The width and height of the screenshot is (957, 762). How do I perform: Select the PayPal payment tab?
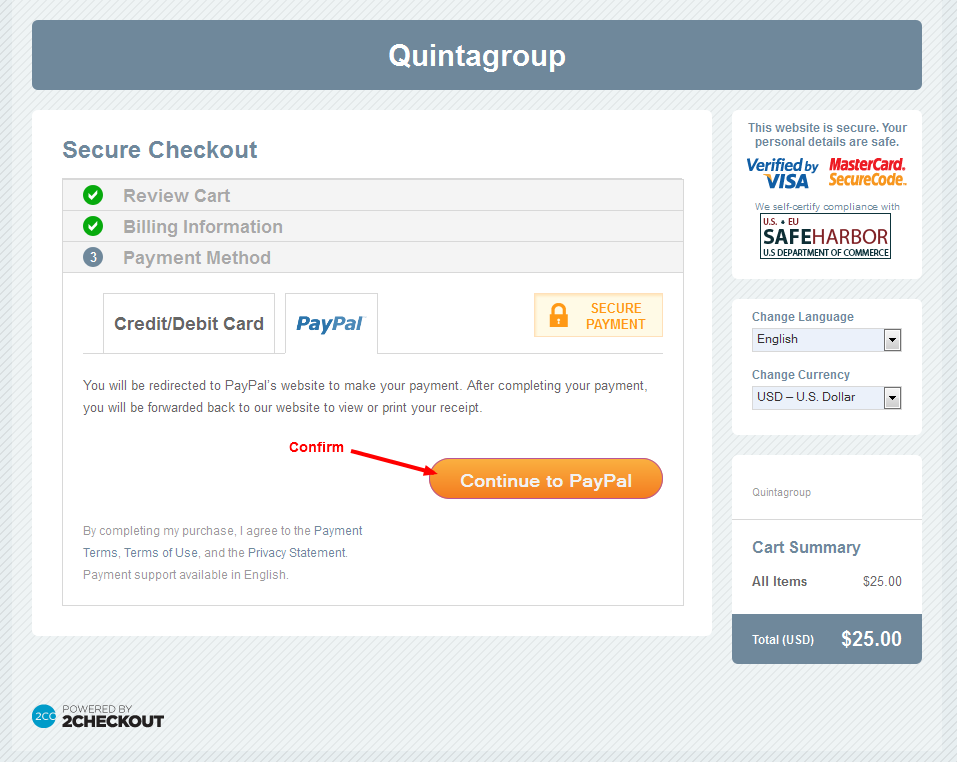point(331,324)
